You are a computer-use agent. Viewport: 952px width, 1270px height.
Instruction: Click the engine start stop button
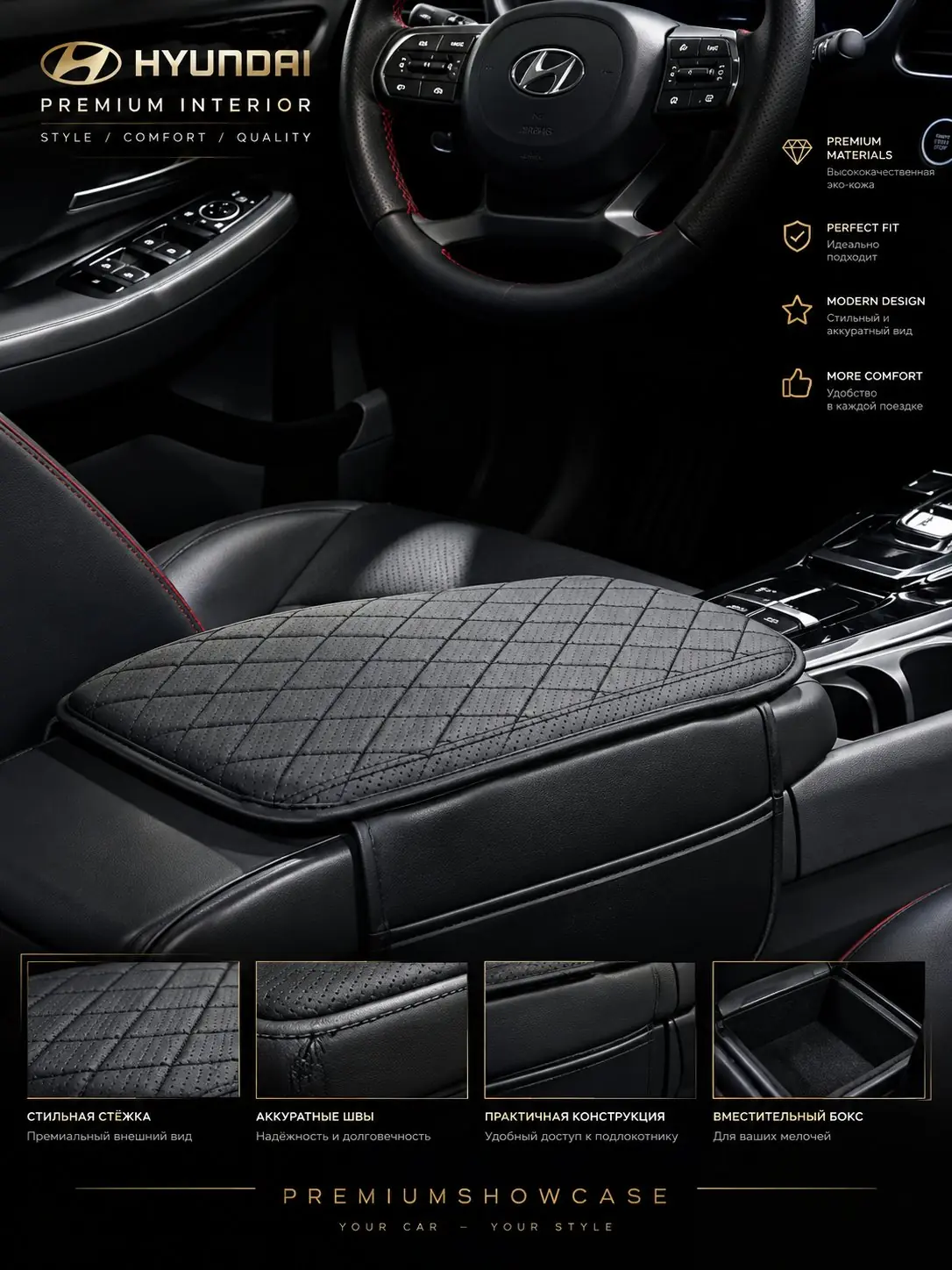coord(935,139)
